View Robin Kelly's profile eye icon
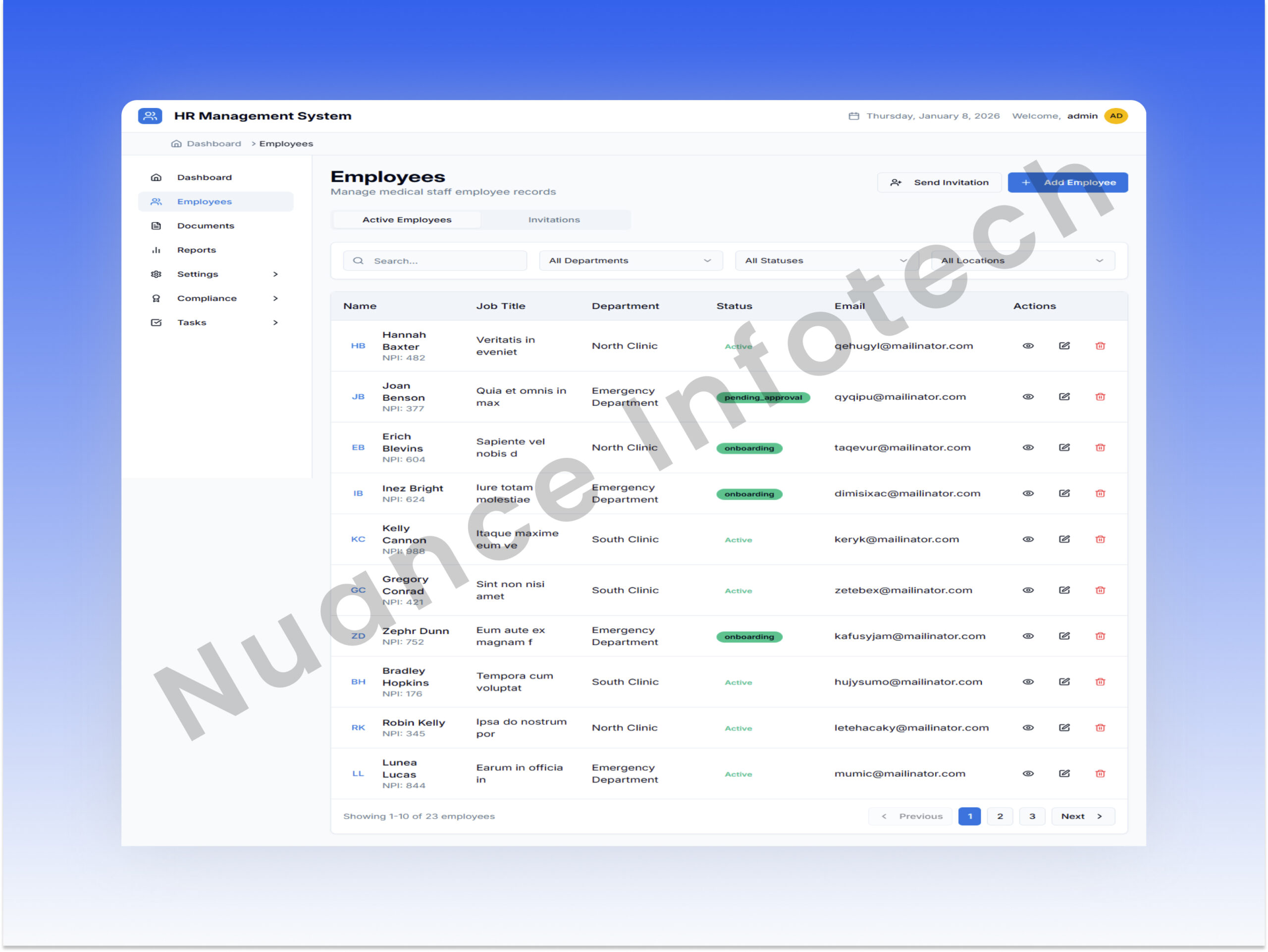This screenshot has height=952, width=1268. (1028, 728)
